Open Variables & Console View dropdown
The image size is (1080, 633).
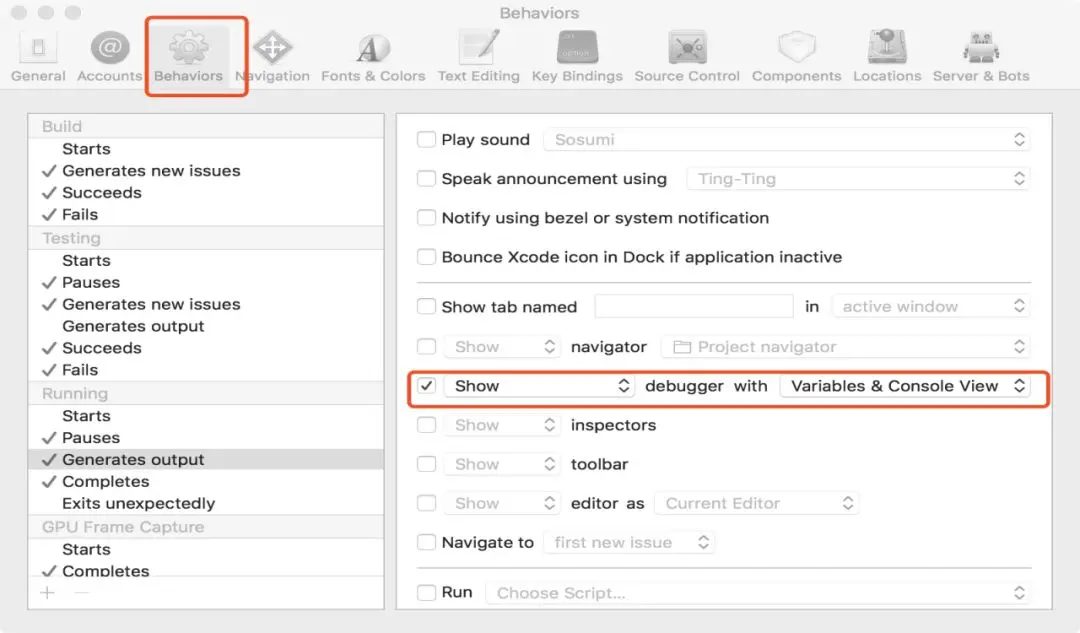tap(905, 386)
